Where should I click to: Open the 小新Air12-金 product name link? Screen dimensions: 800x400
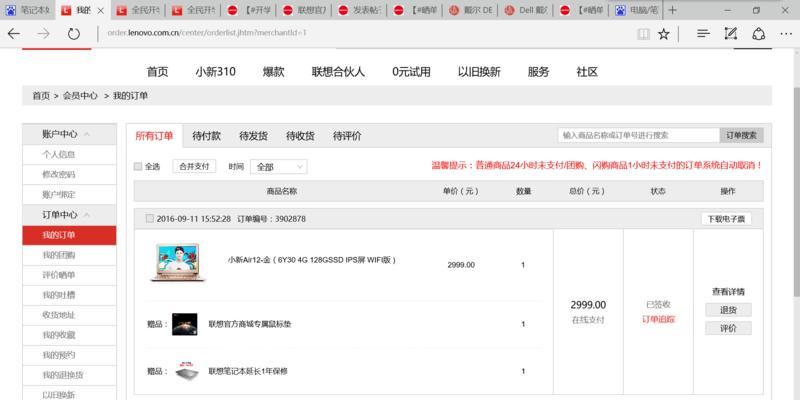click(312, 260)
